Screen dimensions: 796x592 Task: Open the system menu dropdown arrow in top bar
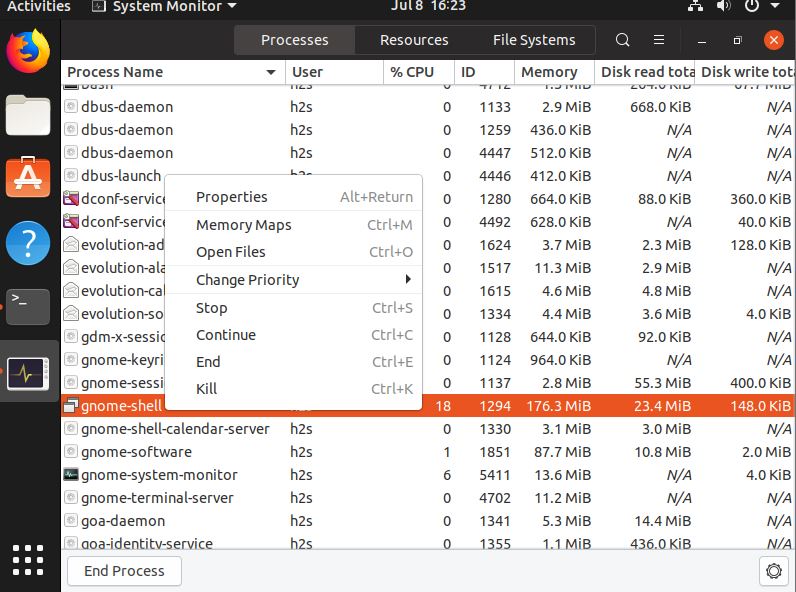coord(775,6)
